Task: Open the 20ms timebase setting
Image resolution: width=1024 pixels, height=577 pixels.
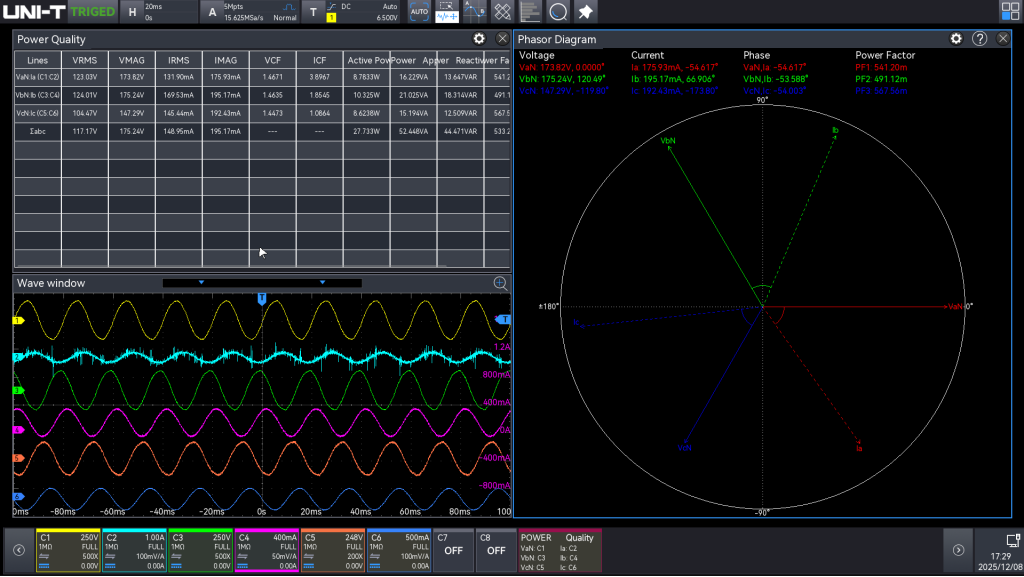Action: coord(154,7)
